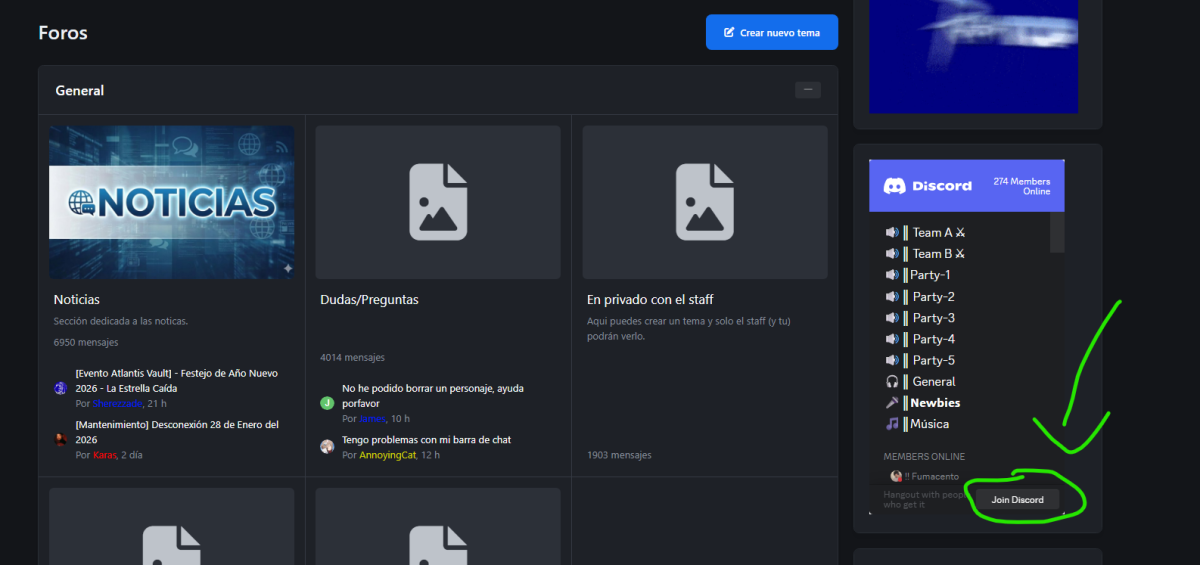The height and width of the screenshot is (565, 1200).
Task: Click Sherezzade's avatar in Noticias posts
Action: coord(61,388)
